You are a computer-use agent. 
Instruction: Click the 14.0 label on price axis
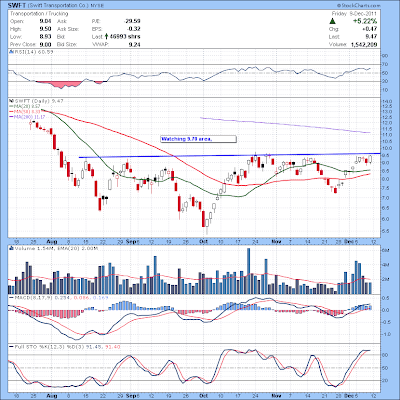click(x=386, y=100)
